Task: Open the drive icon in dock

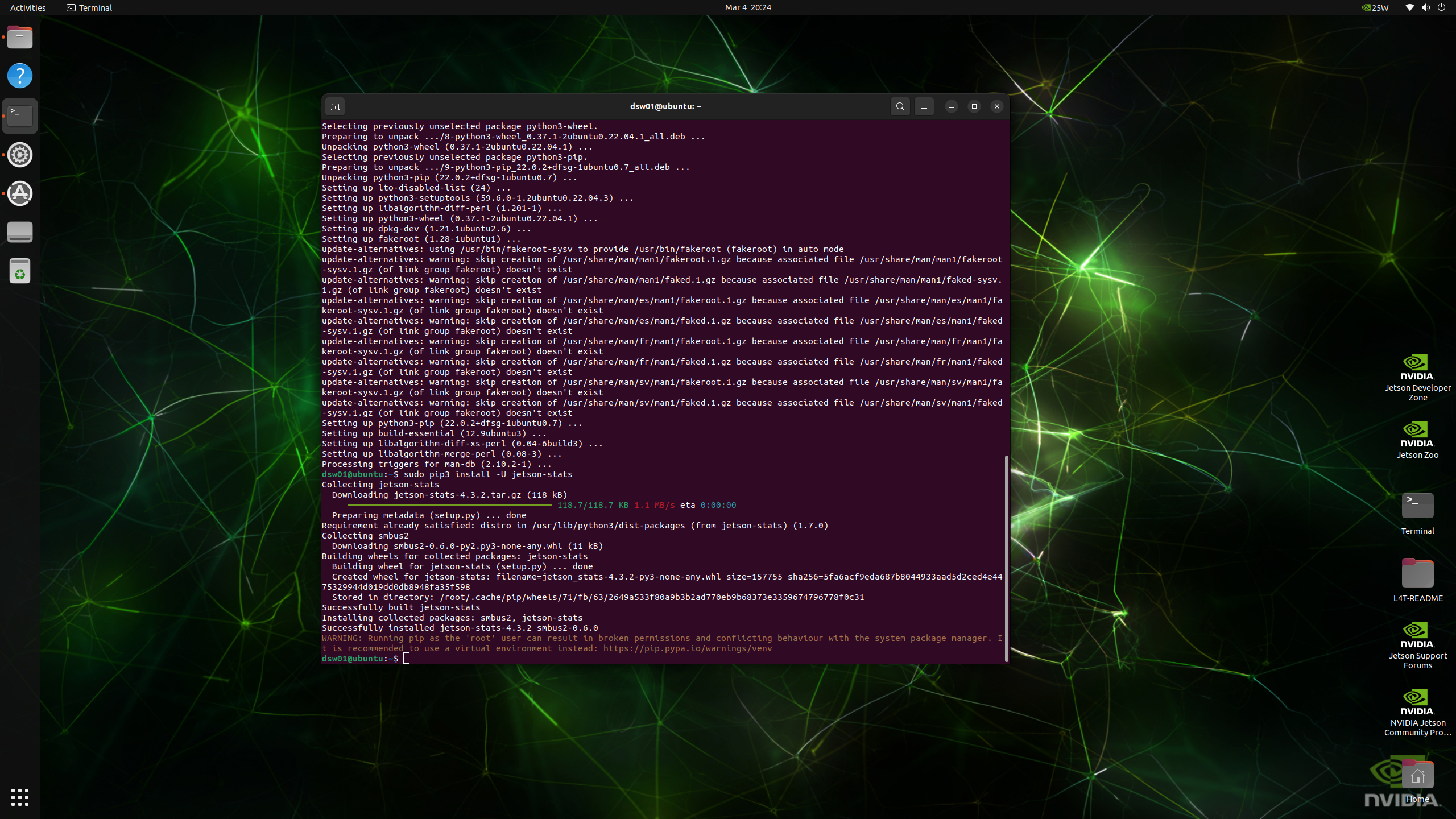Action: coord(20,232)
